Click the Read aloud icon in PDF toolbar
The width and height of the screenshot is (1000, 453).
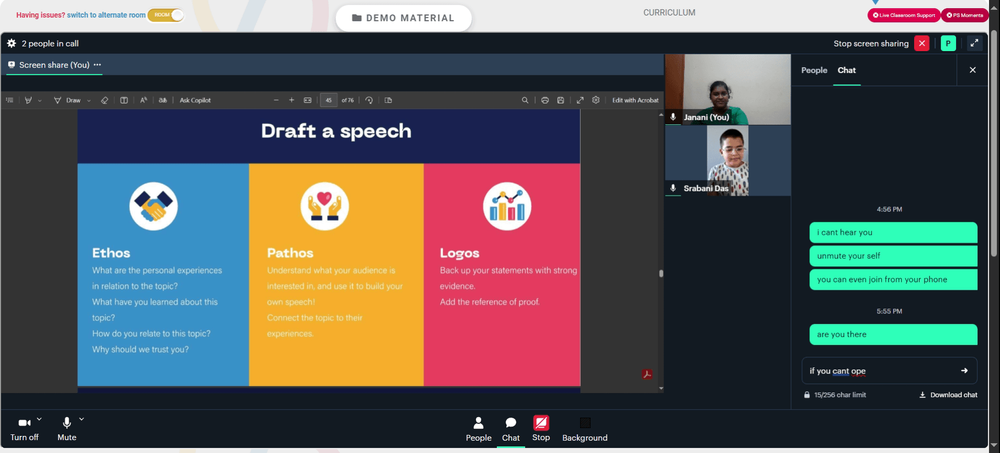(x=143, y=100)
